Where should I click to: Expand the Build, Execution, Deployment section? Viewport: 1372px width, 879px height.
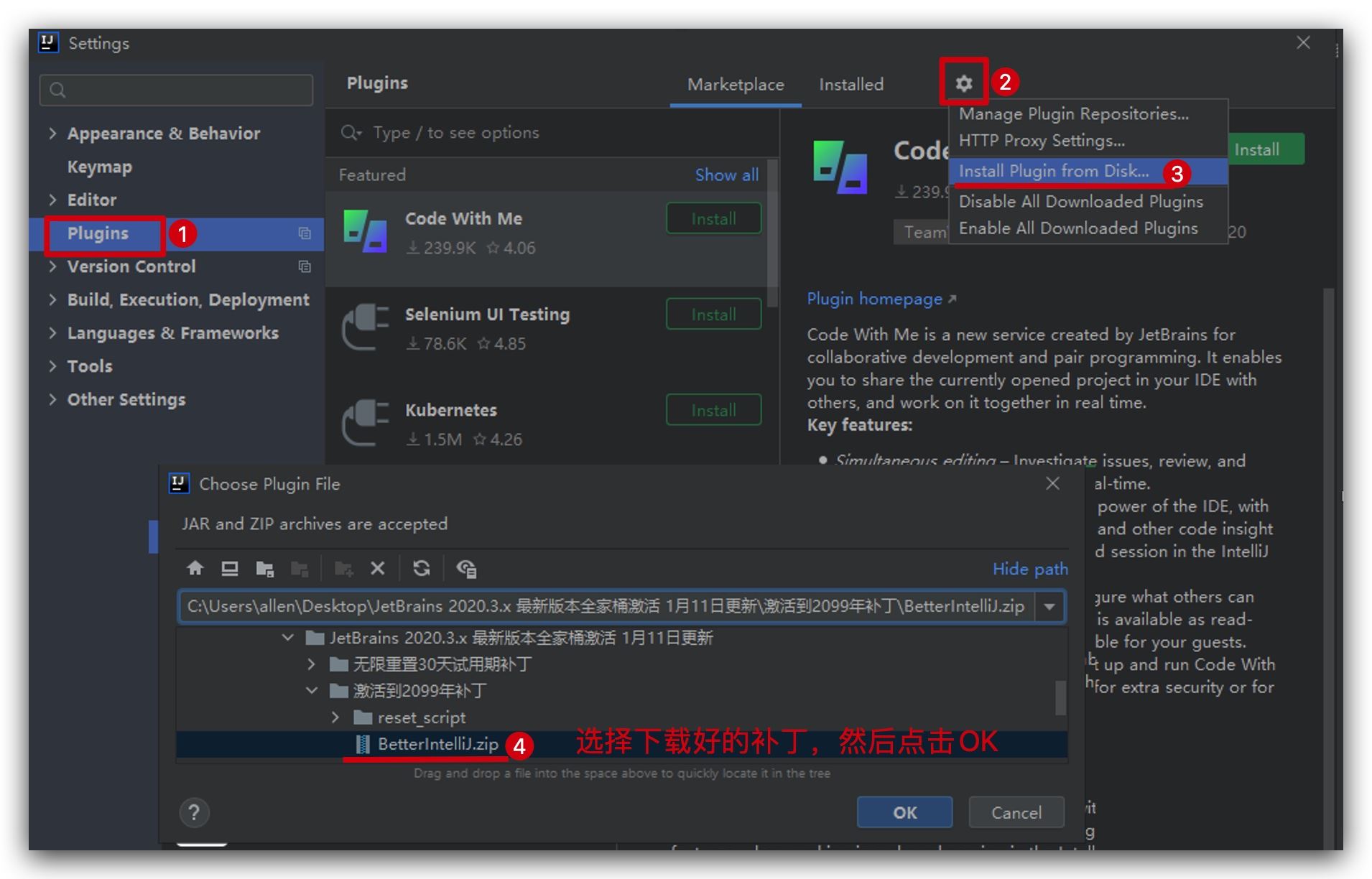pos(52,299)
